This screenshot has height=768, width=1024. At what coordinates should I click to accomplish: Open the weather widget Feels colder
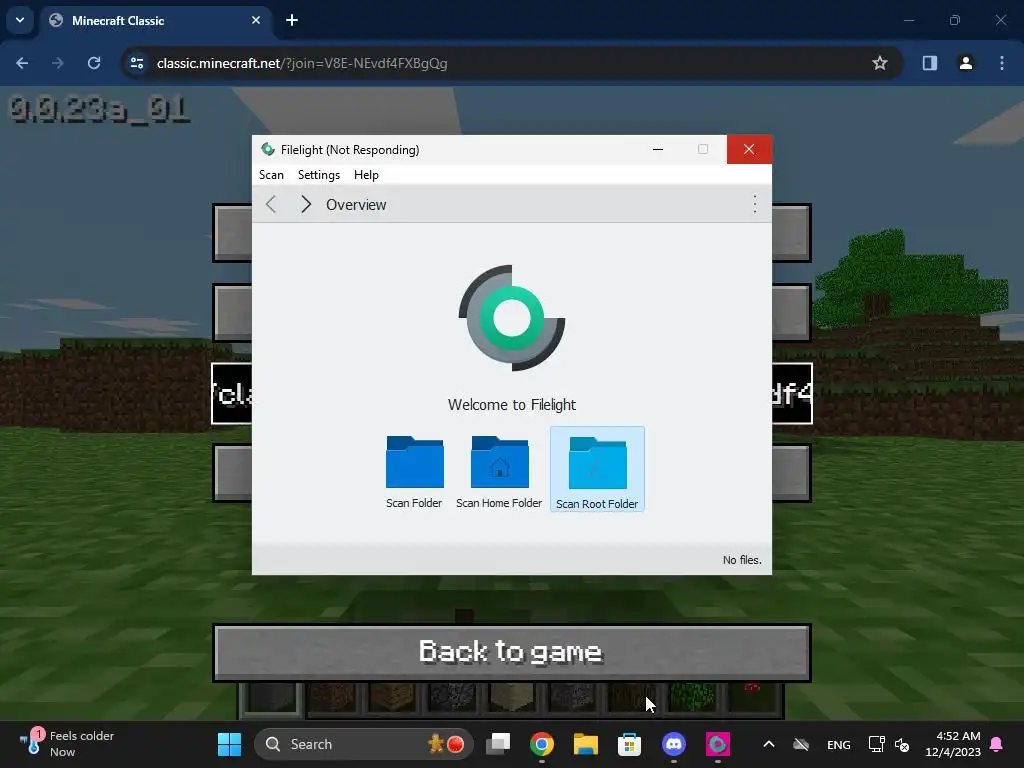point(67,744)
